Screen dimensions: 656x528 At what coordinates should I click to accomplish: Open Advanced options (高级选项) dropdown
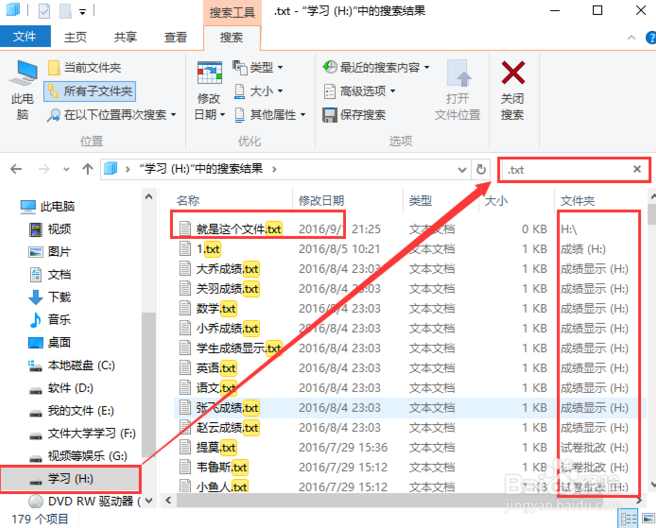(x=359, y=91)
